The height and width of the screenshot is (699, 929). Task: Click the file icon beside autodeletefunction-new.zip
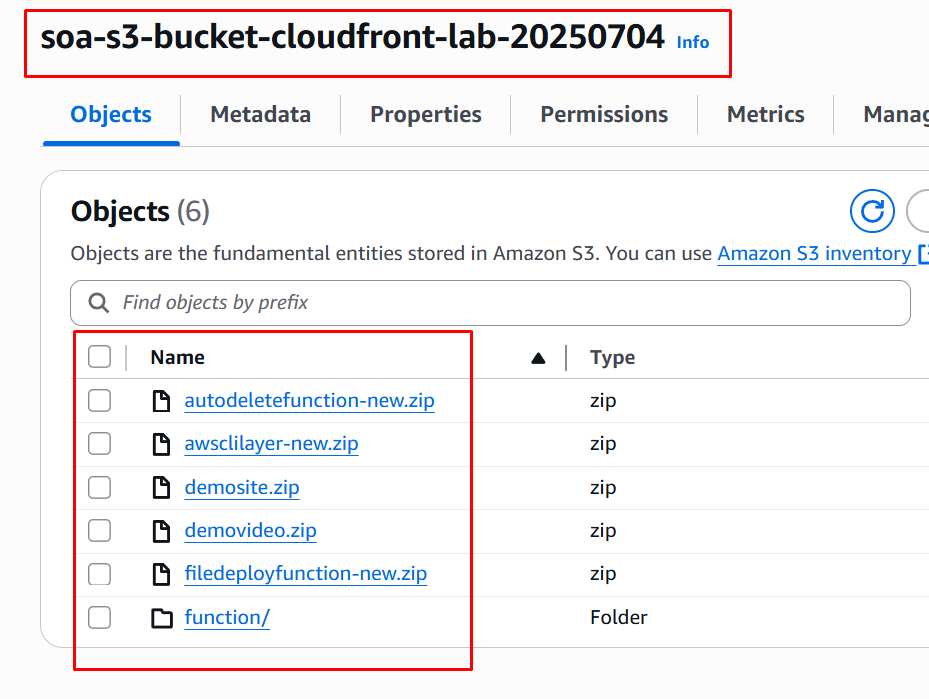(161, 401)
